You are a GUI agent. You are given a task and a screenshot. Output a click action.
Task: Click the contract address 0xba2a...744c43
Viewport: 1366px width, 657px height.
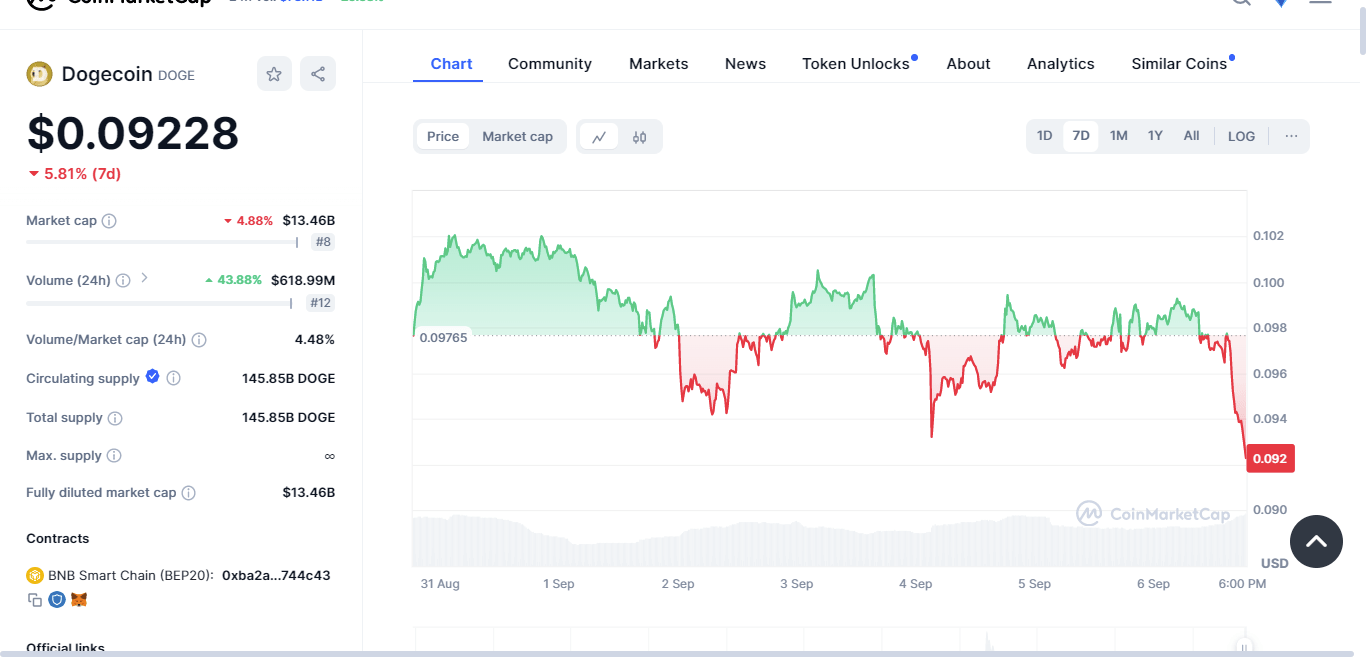coord(276,576)
